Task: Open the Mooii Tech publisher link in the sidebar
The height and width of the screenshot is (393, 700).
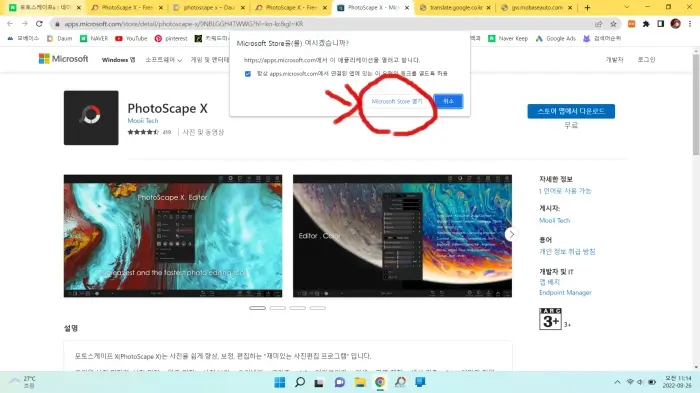Action: coord(554,220)
